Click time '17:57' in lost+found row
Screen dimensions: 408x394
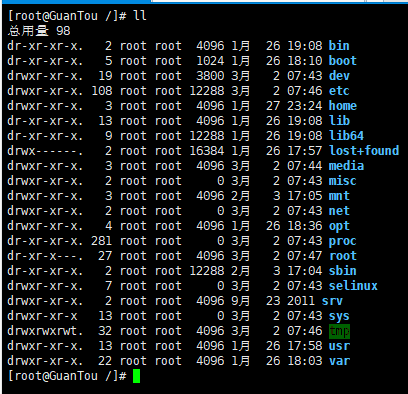point(305,151)
